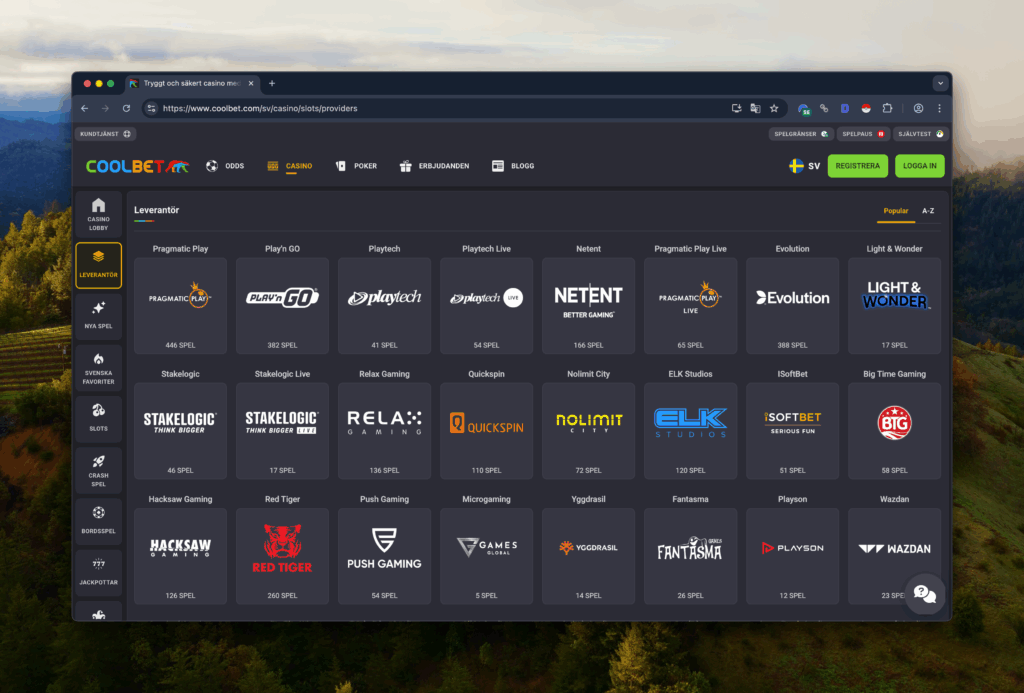Open the Light & Wonder provider card
The width and height of the screenshot is (1024, 693).
coord(895,305)
